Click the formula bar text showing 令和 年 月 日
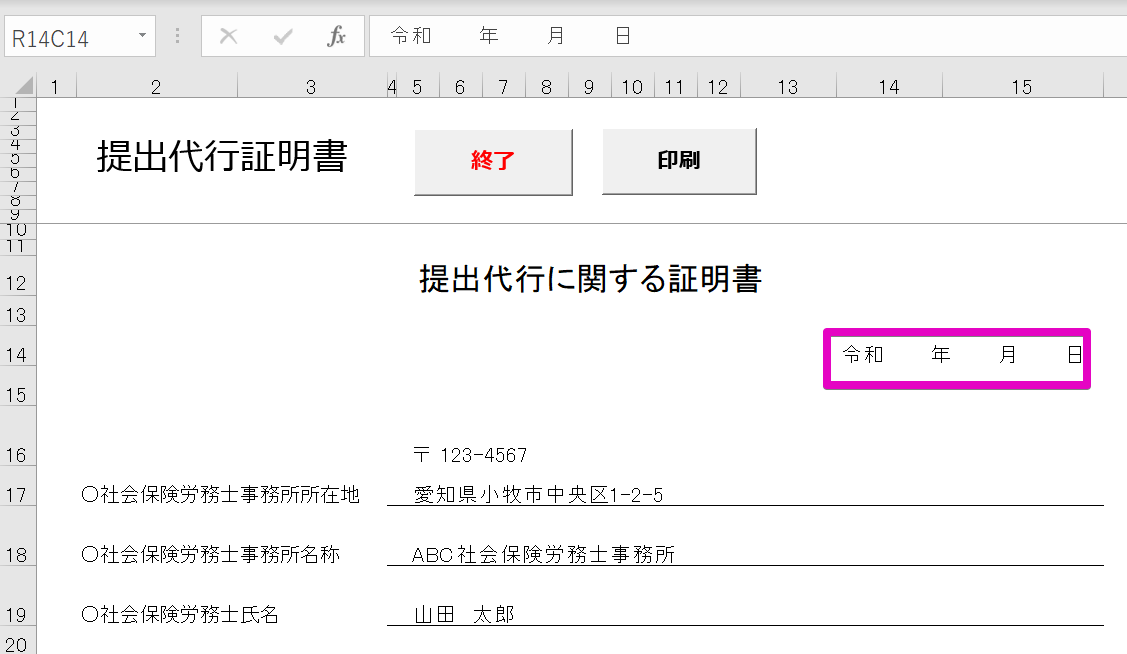Image resolution: width=1127 pixels, height=654 pixels. point(510,36)
